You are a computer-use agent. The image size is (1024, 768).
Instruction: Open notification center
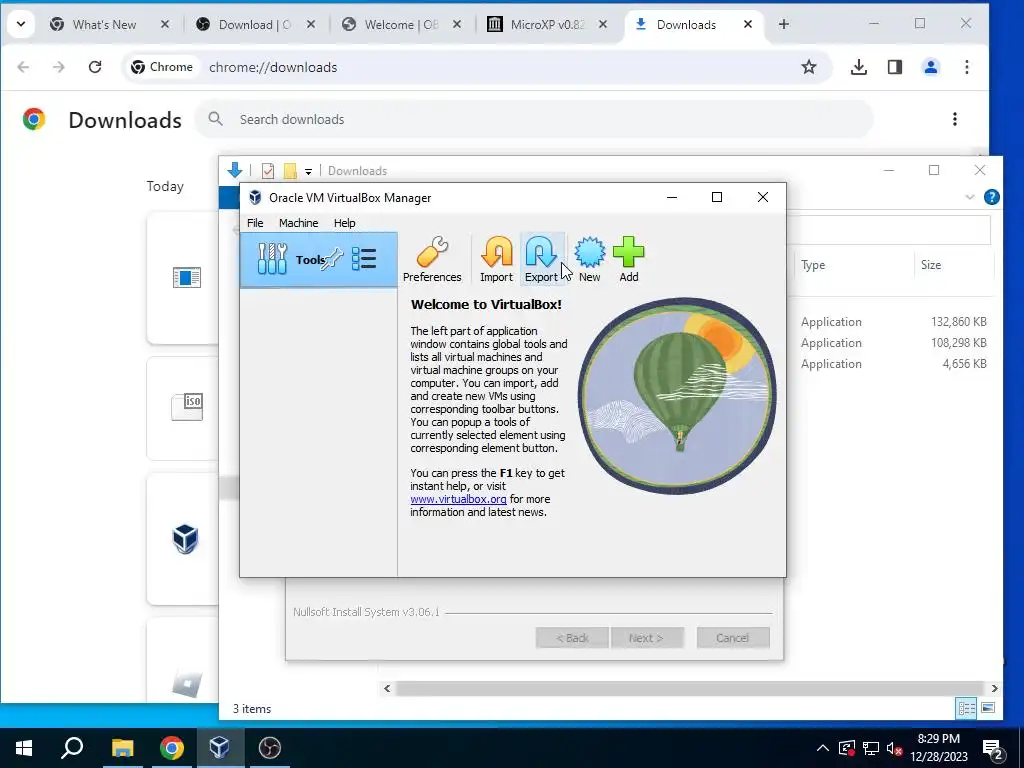coord(993,750)
